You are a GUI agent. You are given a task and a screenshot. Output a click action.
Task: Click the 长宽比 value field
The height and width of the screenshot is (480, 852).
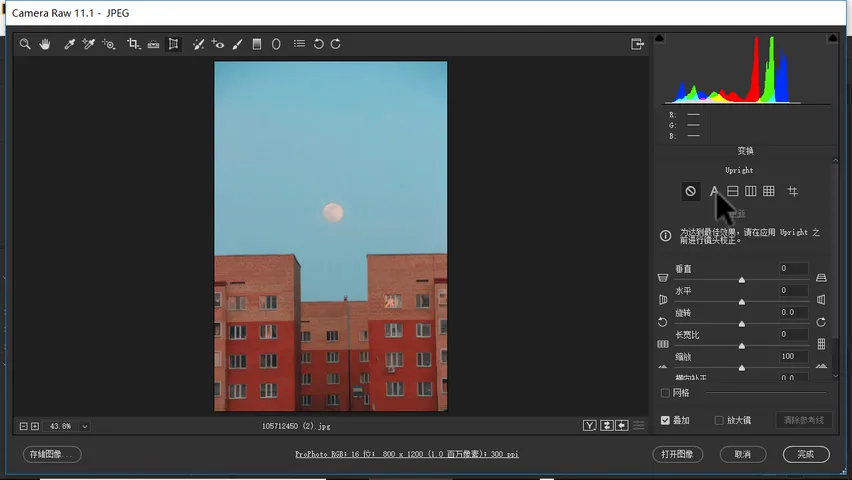point(793,334)
